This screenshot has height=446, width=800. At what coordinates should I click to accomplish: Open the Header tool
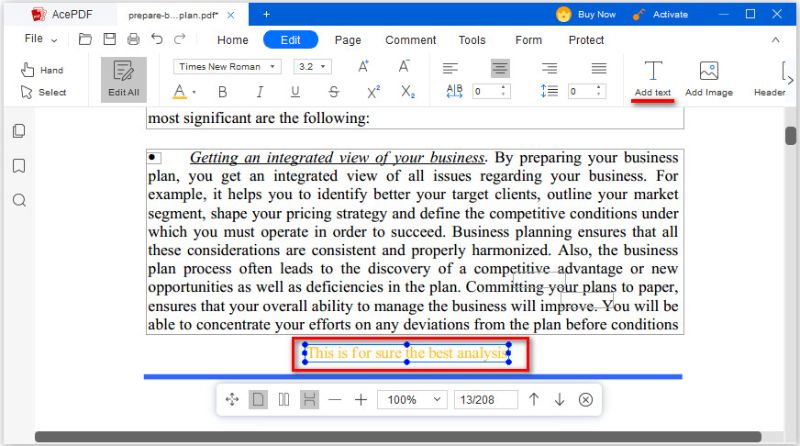pos(769,78)
